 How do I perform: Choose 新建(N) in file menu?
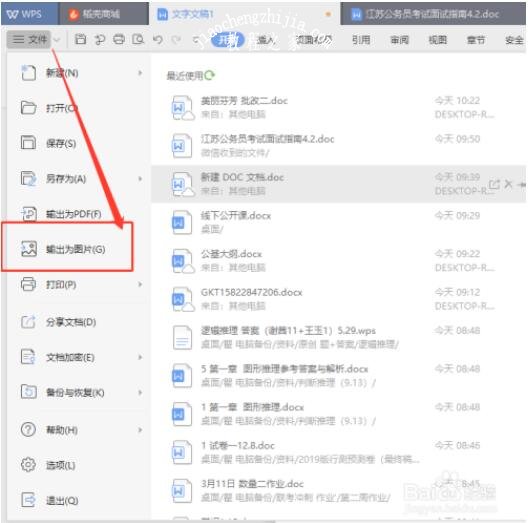pyautogui.click(x=77, y=73)
